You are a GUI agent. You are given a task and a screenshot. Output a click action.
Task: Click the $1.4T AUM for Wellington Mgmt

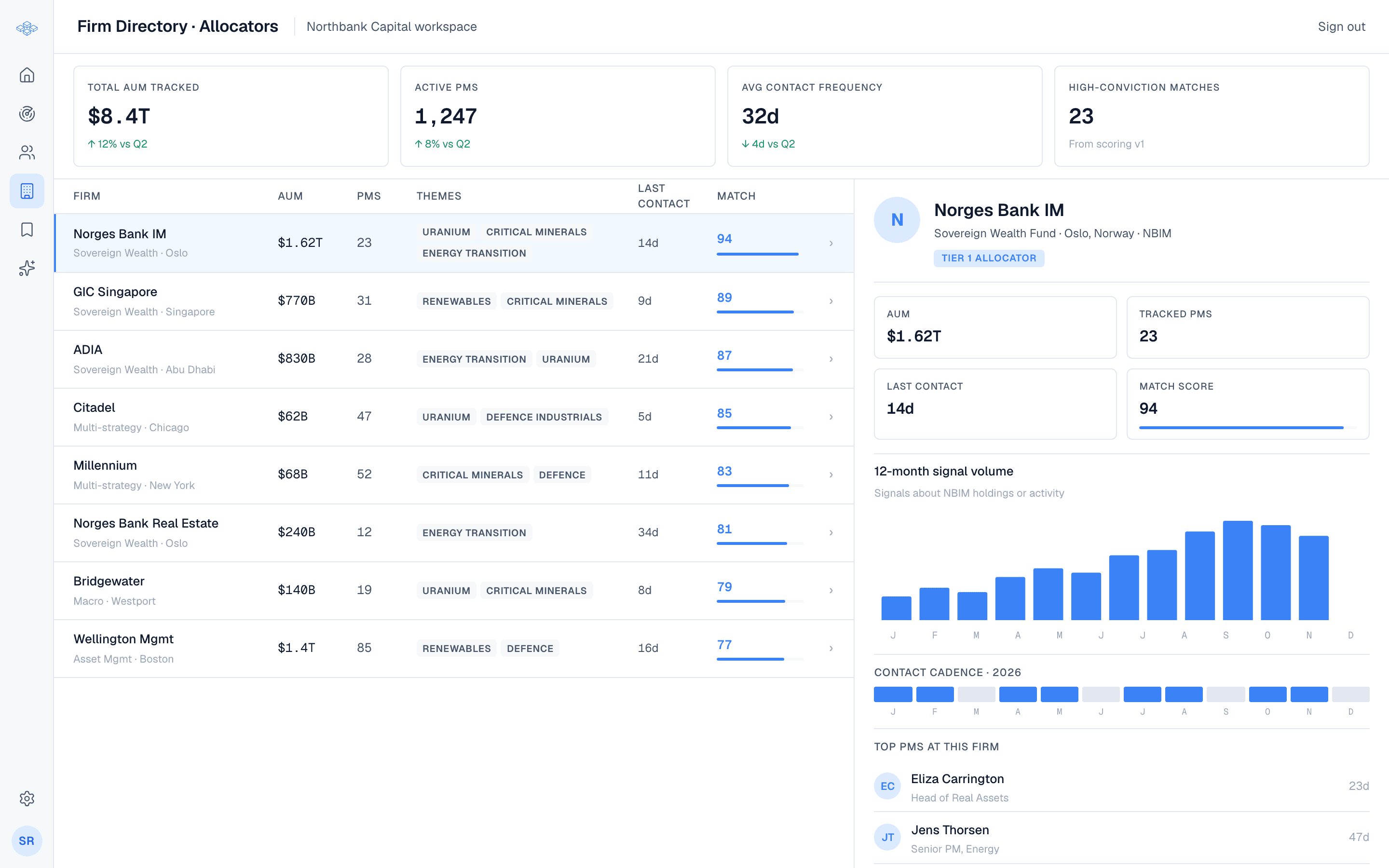click(296, 648)
